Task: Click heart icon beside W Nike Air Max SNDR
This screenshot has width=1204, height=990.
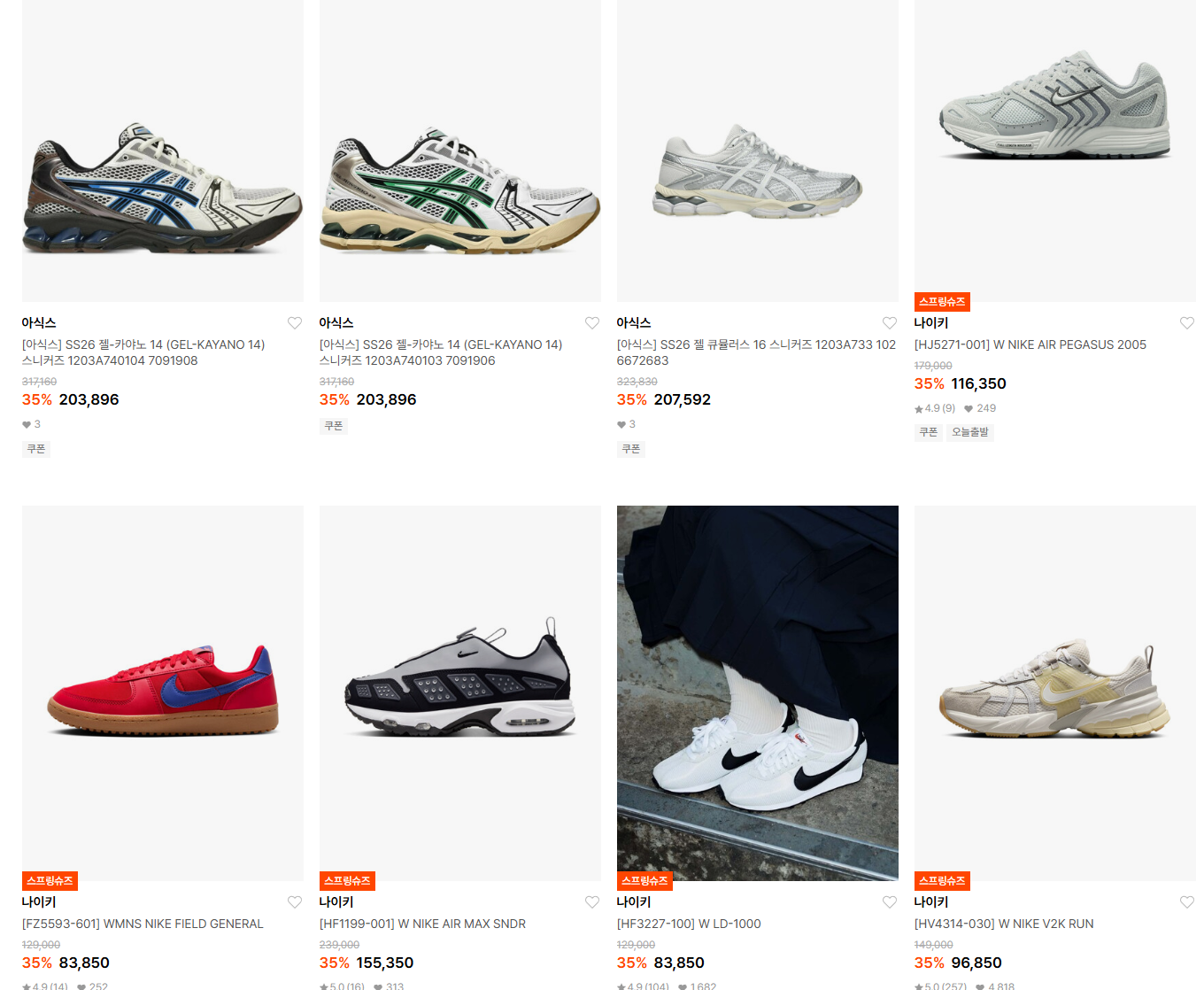Action: [x=592, y=902]
